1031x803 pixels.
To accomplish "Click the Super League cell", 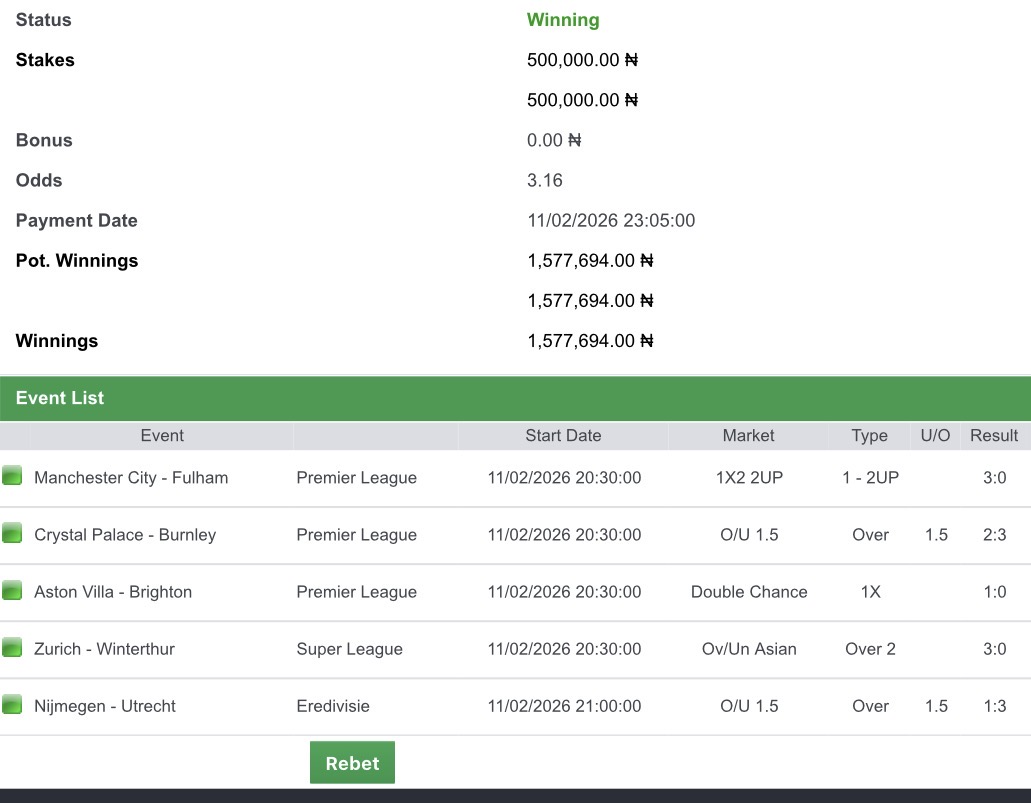I will coord(349,649).
